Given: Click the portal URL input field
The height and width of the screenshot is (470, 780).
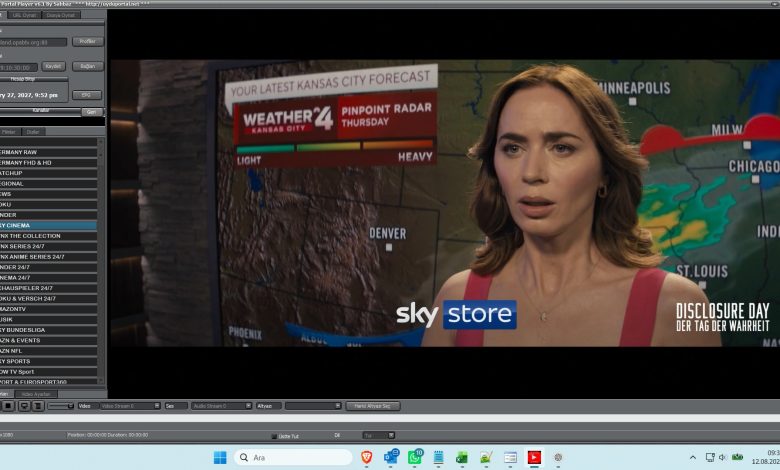Looking at the screenshot, I should [x=33, y=42].
